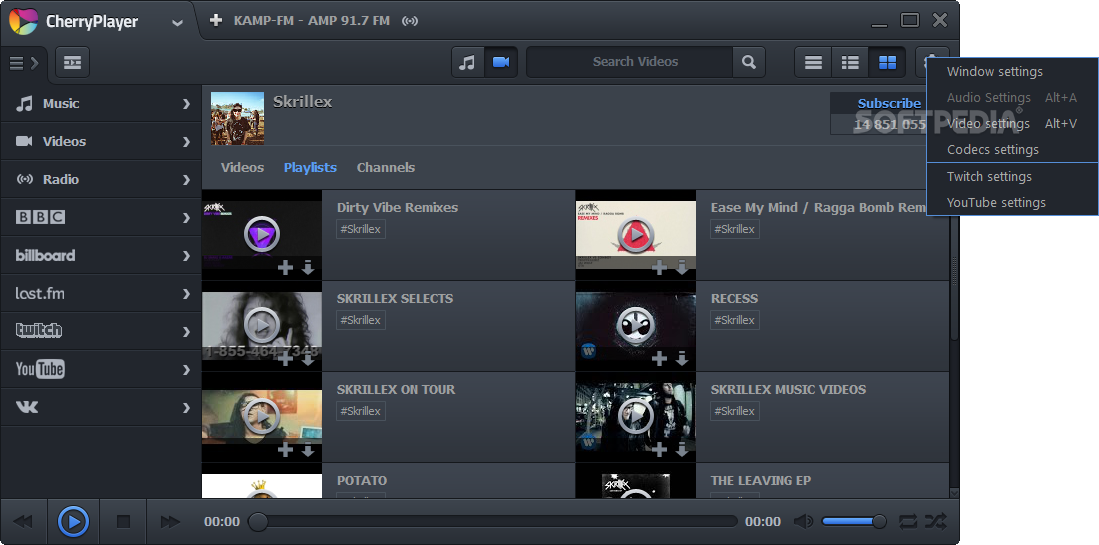Toggle the sidebar menu hamburger button
Screen dimensions: 1099x545
pyautogui.click(x=24, y=63)
